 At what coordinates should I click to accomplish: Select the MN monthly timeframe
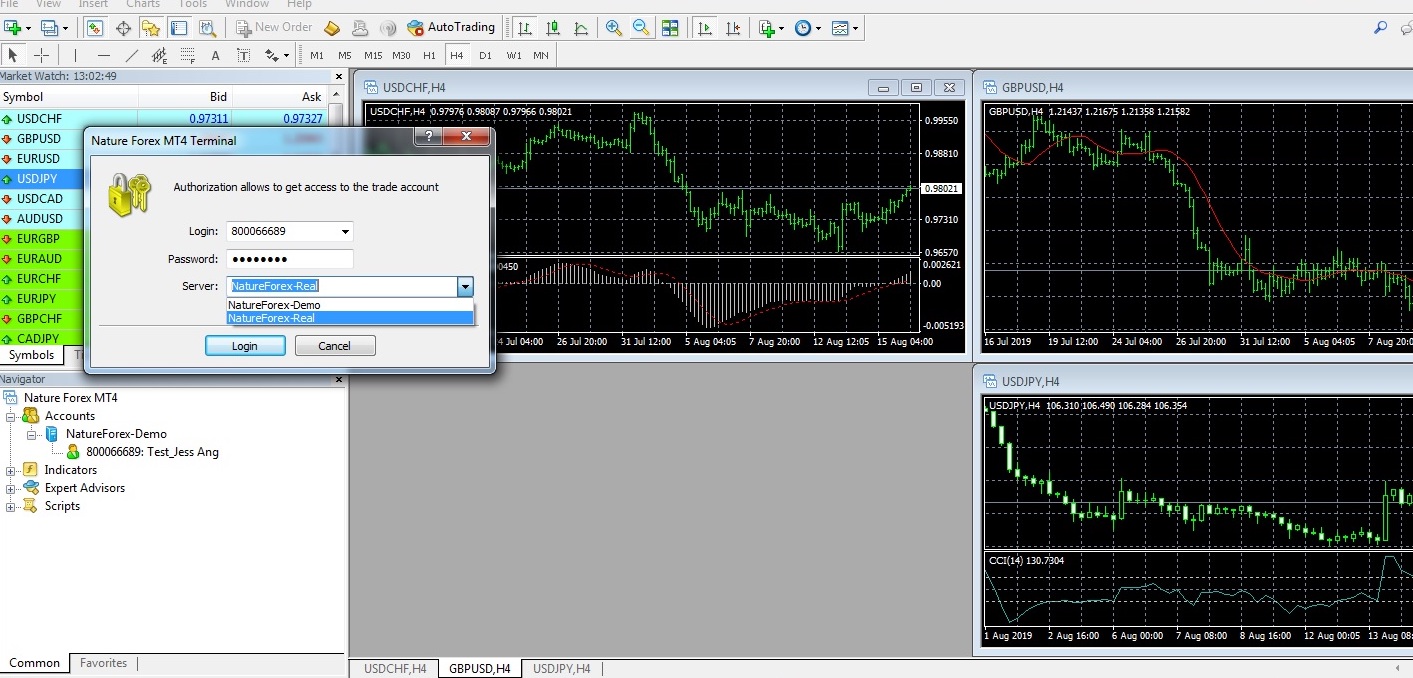tap(541, 55)
